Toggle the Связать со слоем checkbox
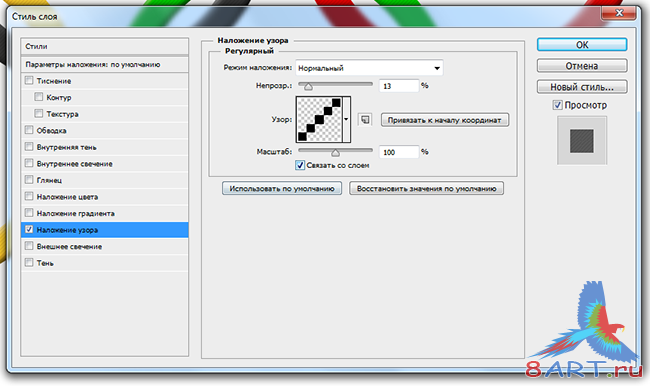 pyautogui.click(x=300, y=165)
